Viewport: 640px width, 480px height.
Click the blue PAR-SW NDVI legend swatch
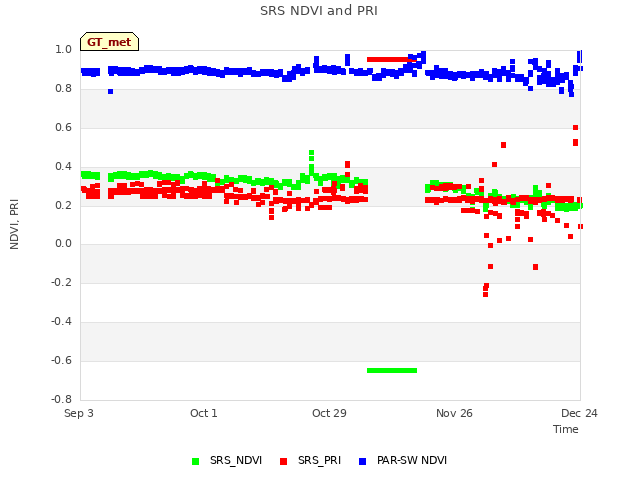click(362, 461)
